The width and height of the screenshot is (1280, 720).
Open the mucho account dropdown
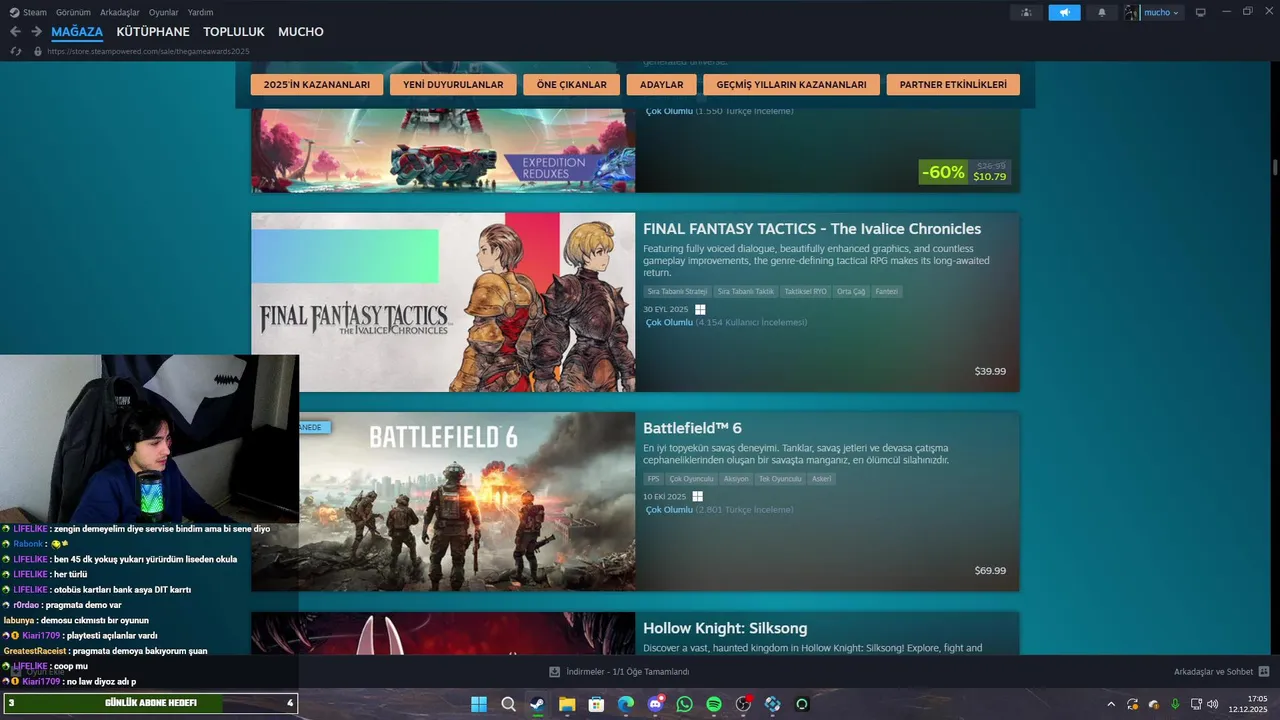point(1162,13)
